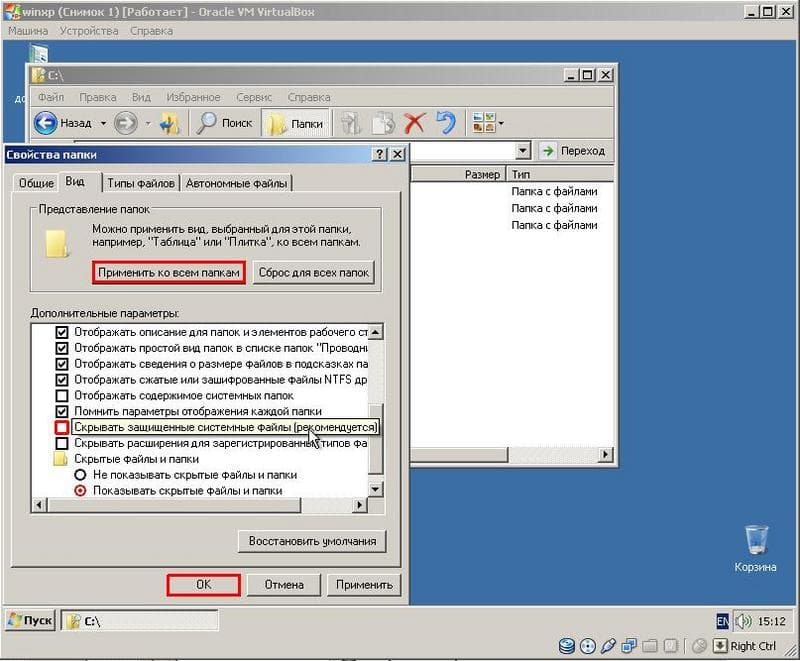Click the OK button
Viewport: 800px width, 661px height.
pos(203,584)
